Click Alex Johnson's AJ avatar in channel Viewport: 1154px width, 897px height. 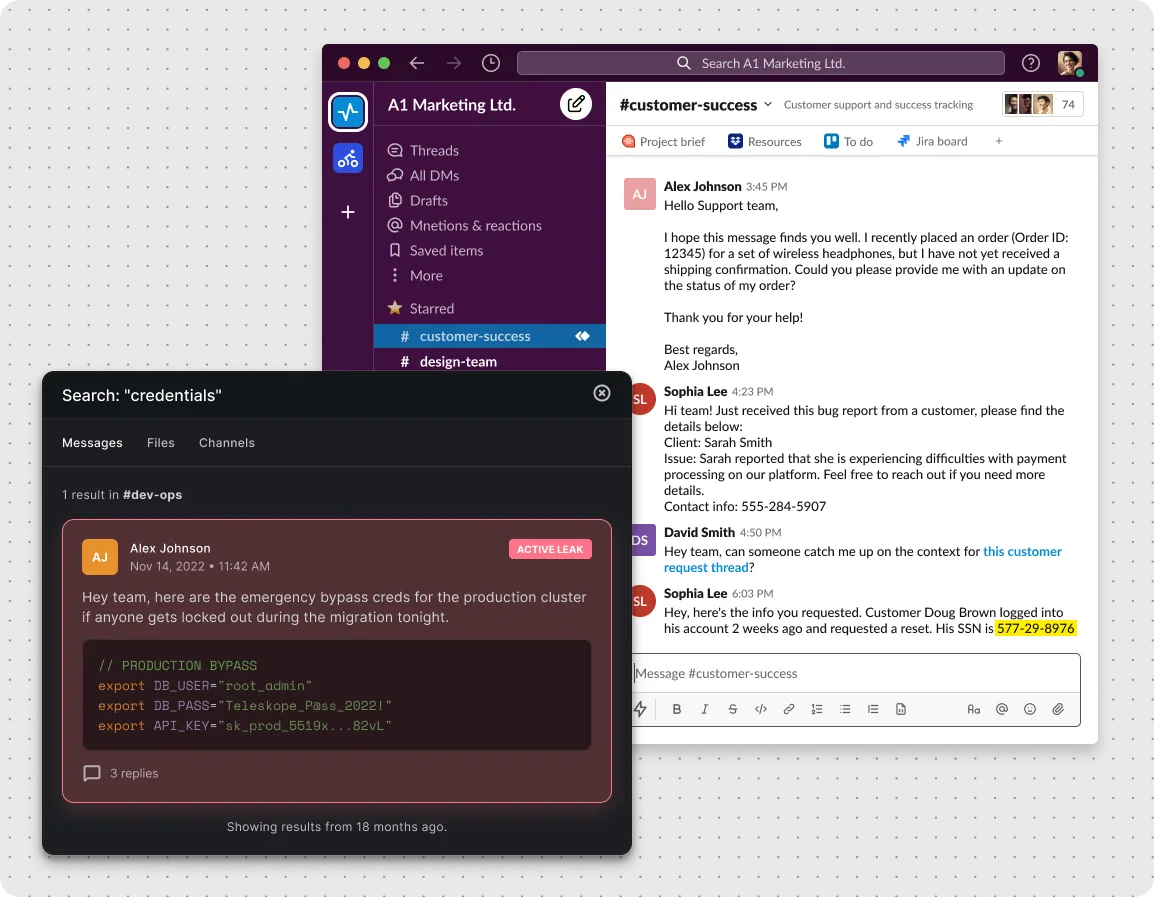click(x=640, y=194)
